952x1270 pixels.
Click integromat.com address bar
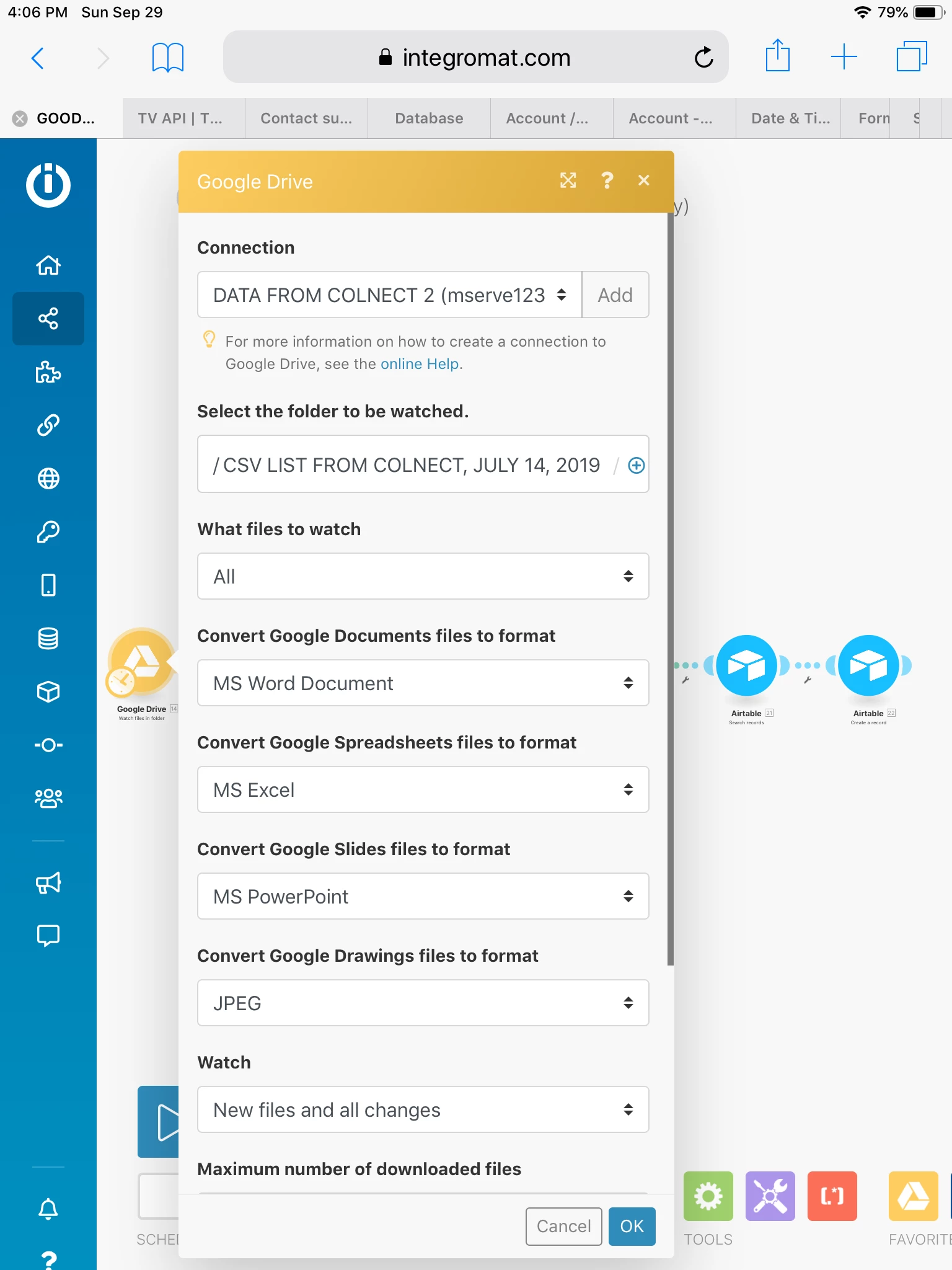point(475,57)
